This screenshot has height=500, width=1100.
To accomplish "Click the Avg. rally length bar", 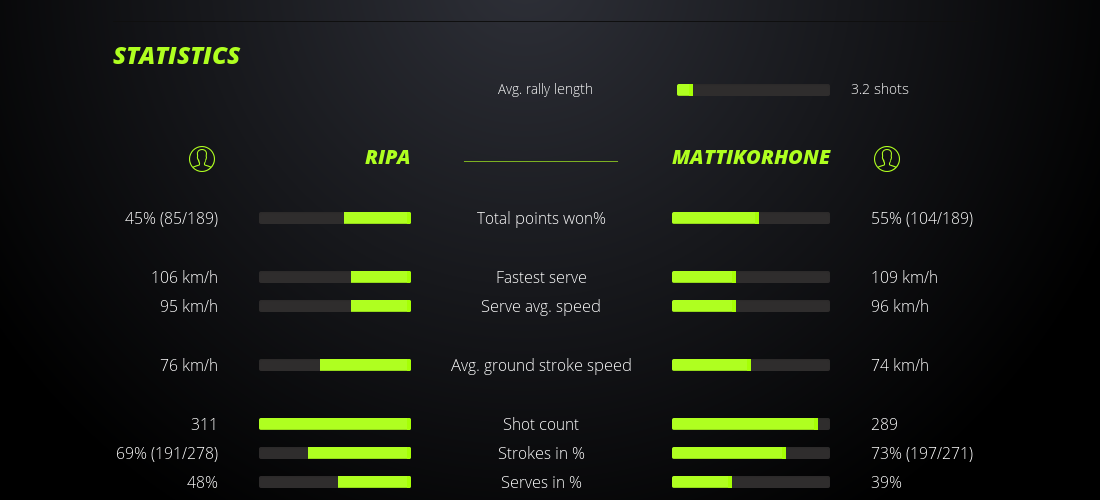I will (753, 90).
